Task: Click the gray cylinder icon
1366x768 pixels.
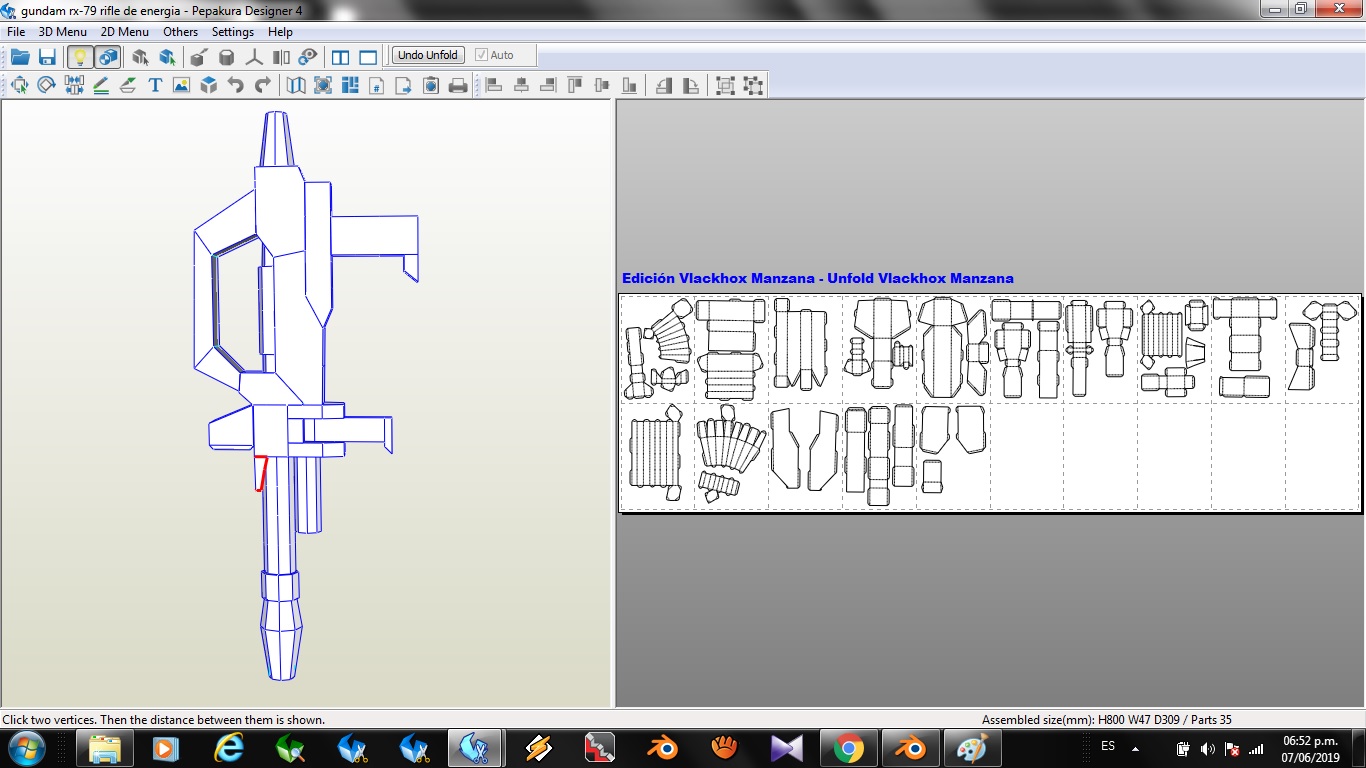Action: pos(227,57)
